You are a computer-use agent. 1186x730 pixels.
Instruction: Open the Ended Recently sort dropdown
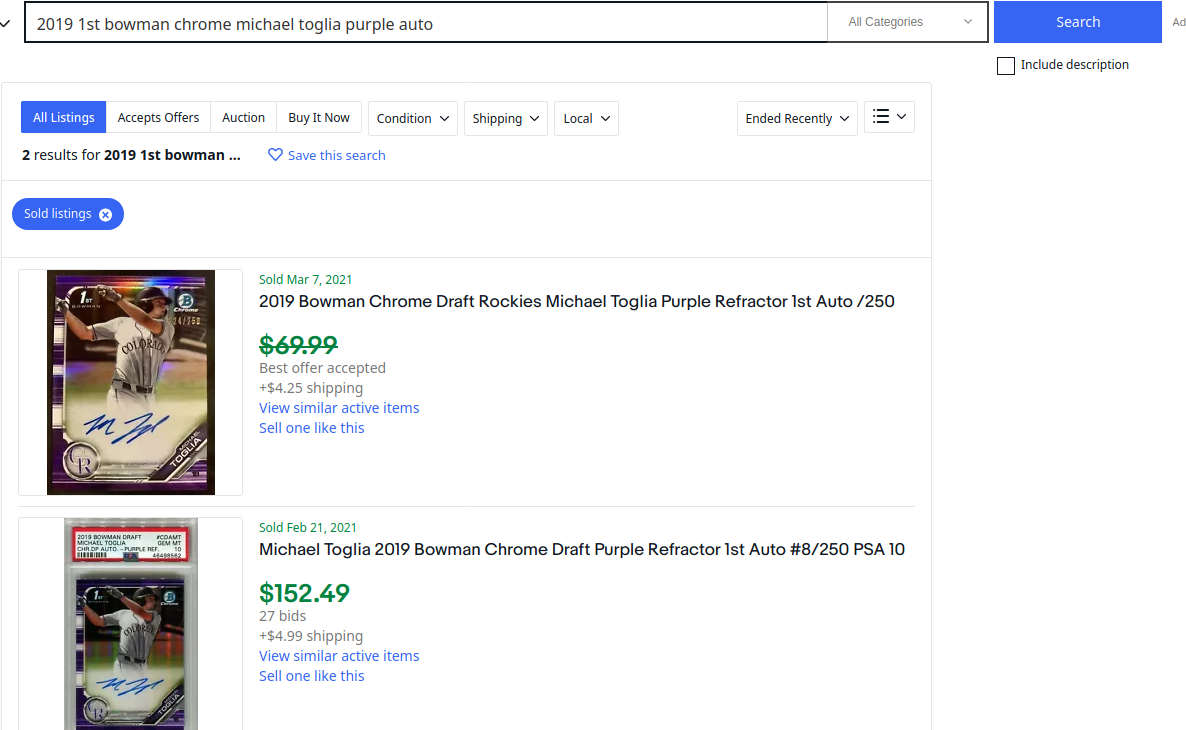point(797,118)
